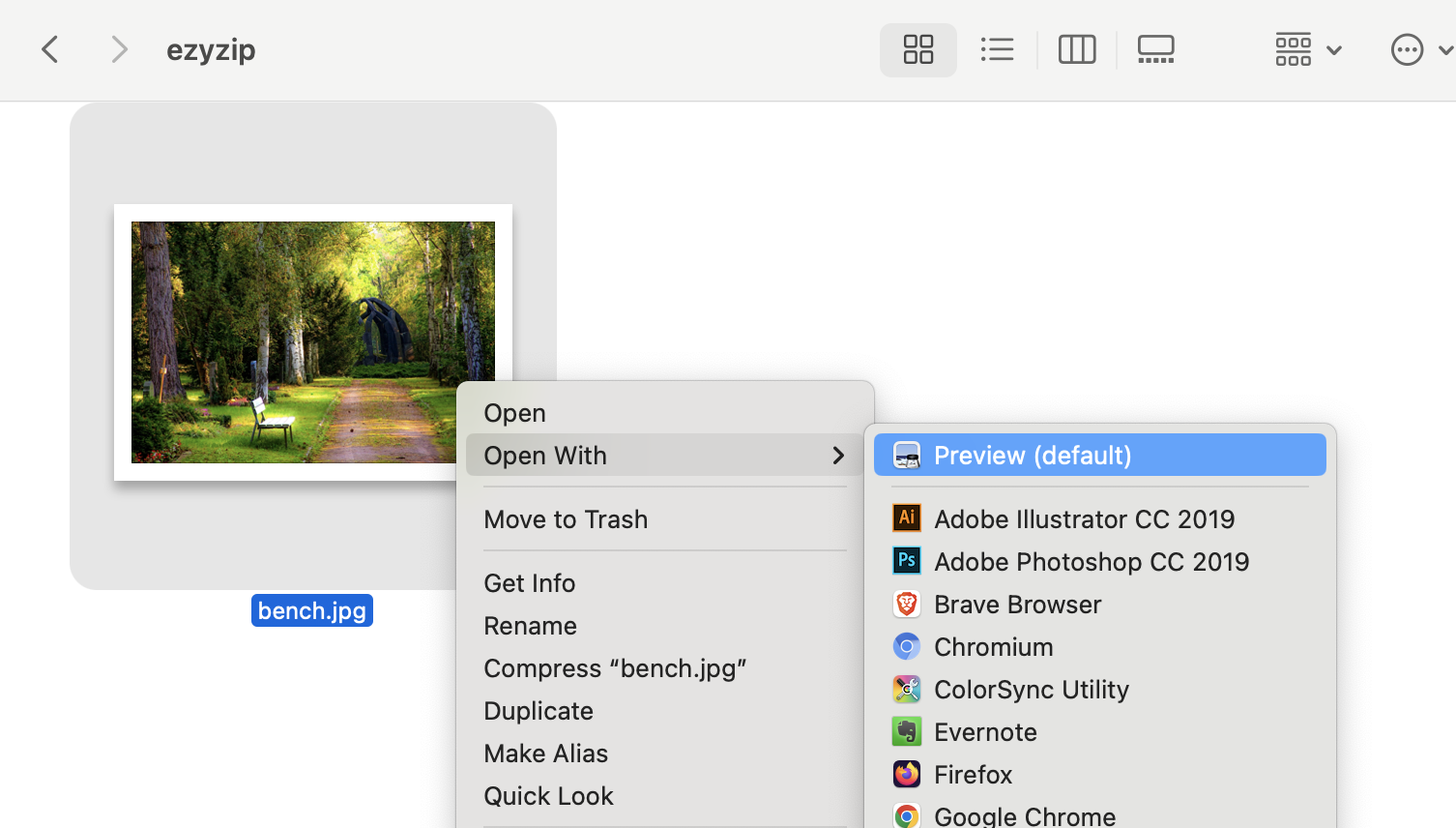Switch to column view mode

click(1076, 49)
